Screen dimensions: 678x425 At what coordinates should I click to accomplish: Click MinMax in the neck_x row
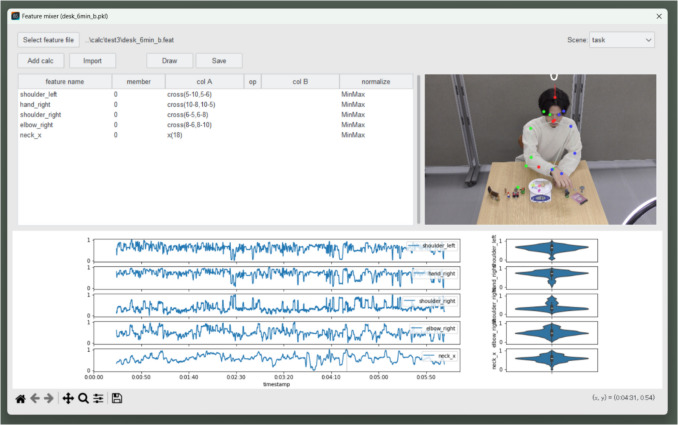coord(353,135)
